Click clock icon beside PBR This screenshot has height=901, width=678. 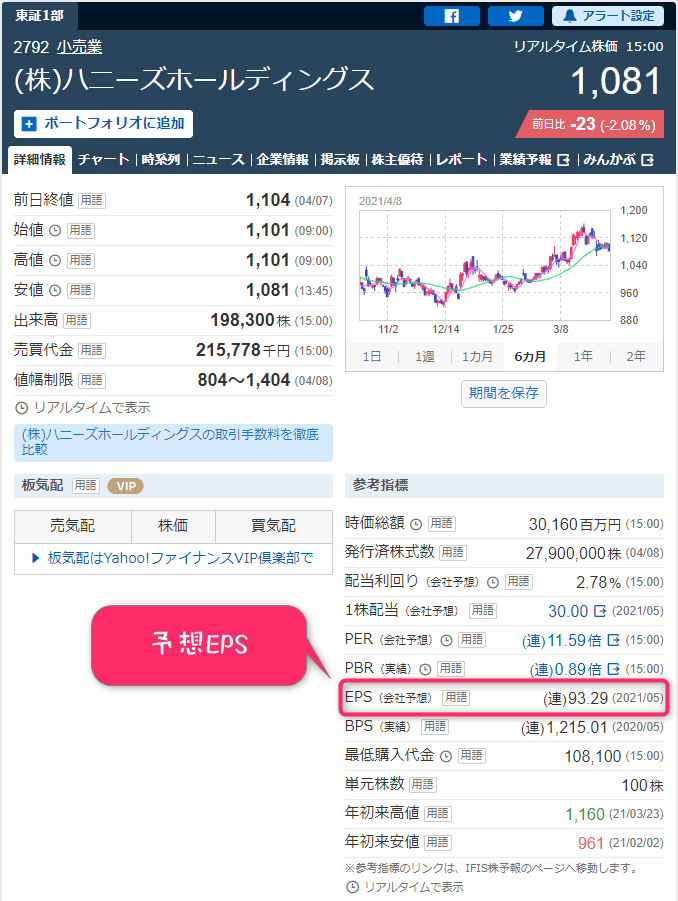425,669
